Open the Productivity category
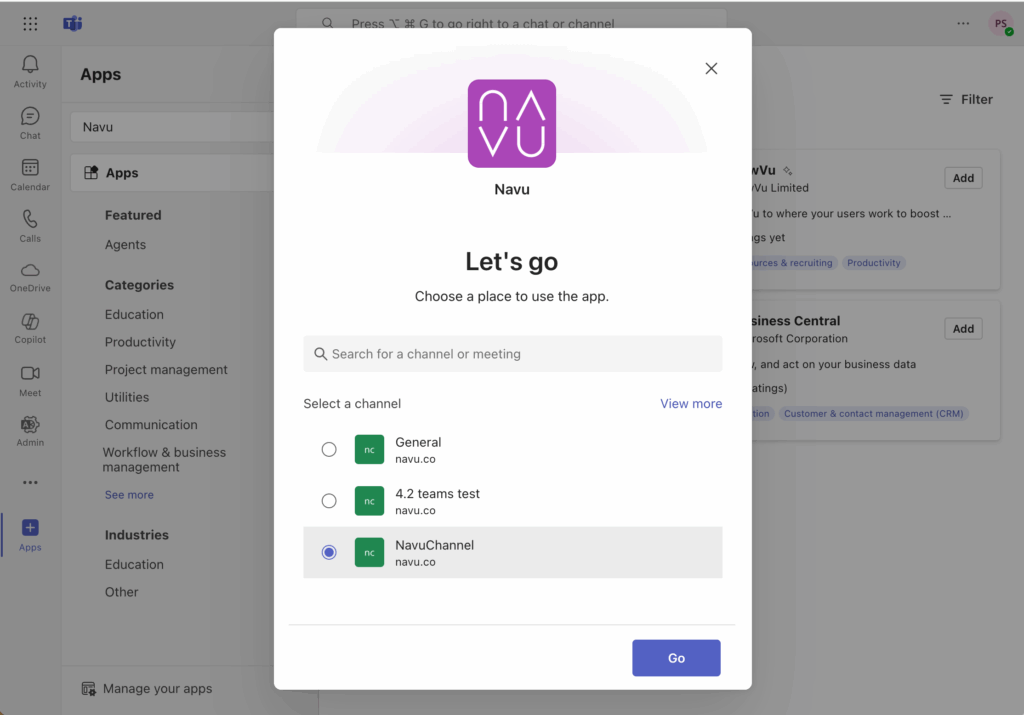Image resolution: width=1024 pixels, height=715 pixels. tap(140, 342)
